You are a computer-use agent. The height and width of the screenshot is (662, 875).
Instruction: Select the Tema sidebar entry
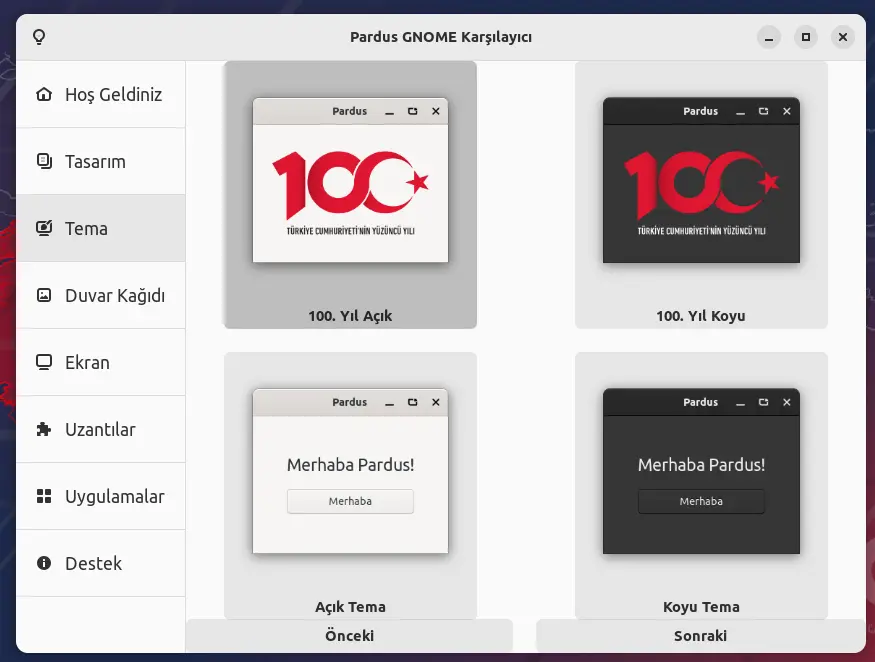100,228
